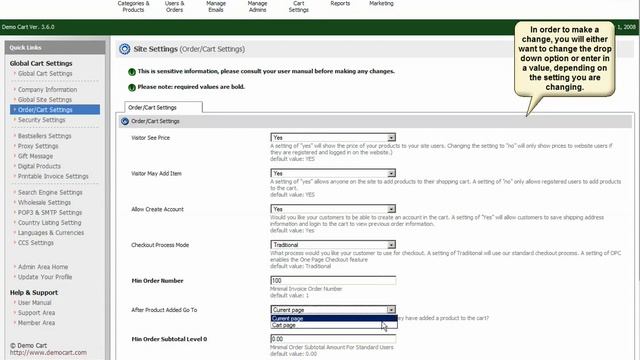Click info icon beside sensitive information notice
This screenshot has height=360, width=640.
point(132,72)
